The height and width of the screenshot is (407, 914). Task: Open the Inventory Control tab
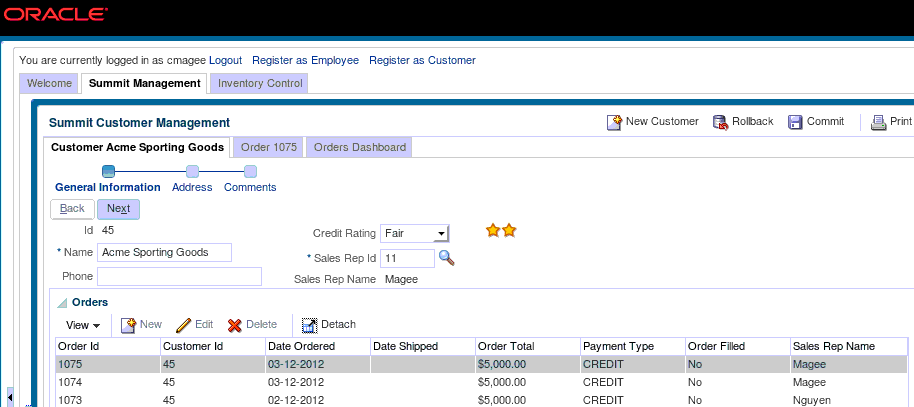260,83
